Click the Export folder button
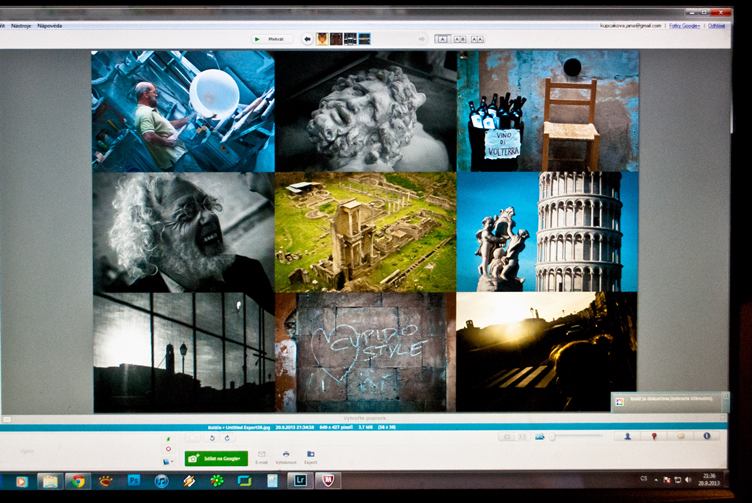The image size is (752, 503). (310, 457)
